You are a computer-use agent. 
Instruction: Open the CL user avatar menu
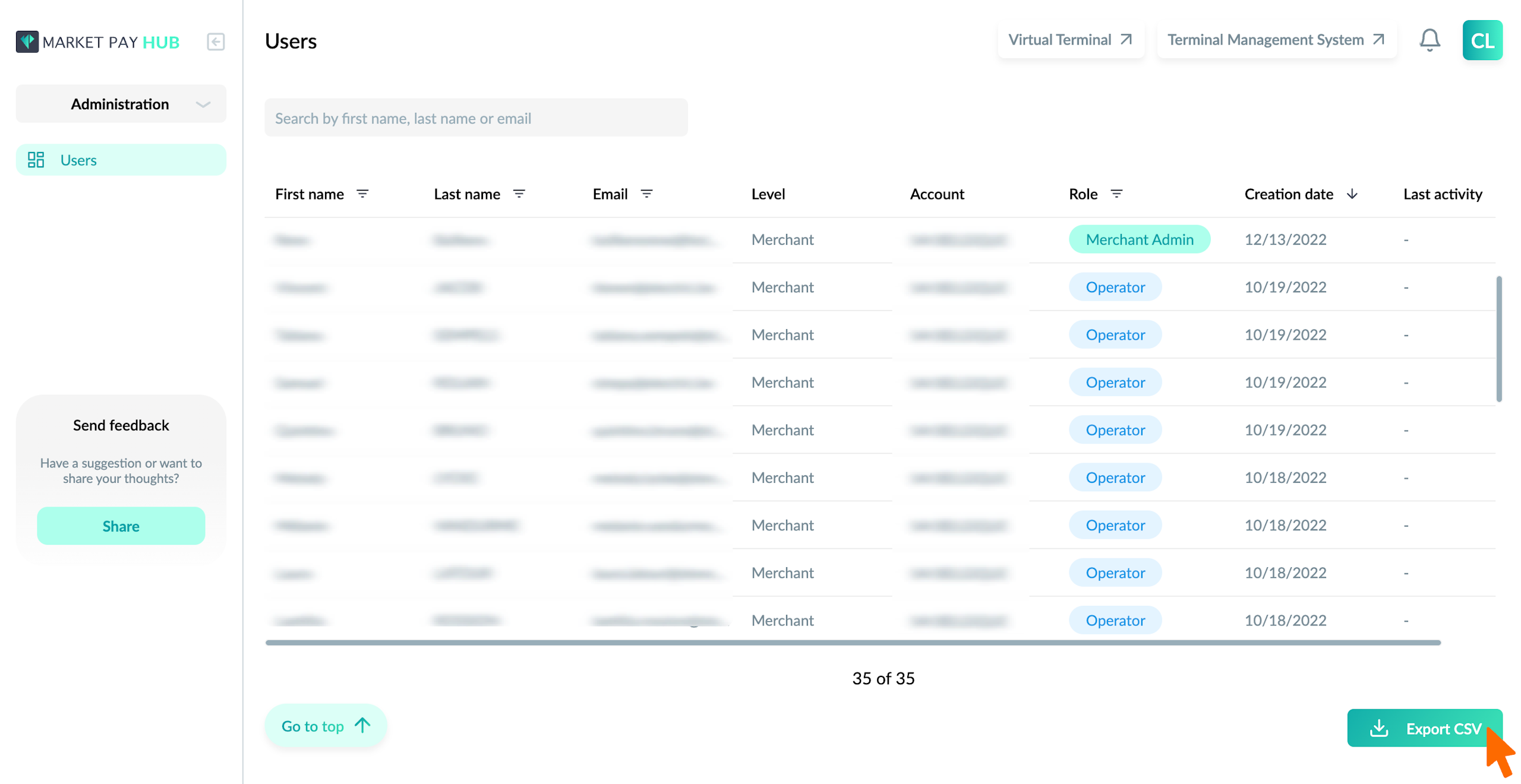pos(1481,40)
